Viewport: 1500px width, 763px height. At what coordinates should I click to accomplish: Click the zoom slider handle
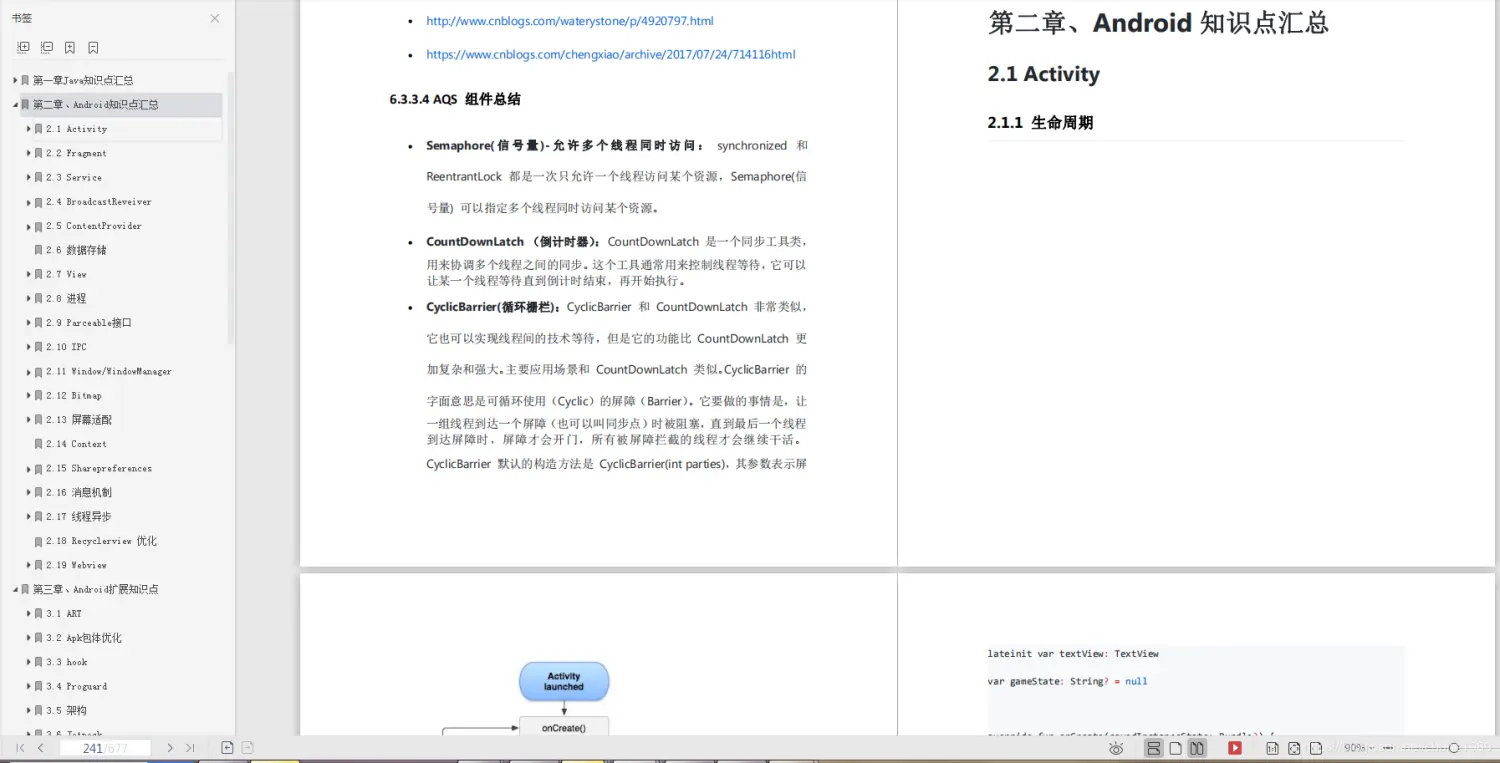pos(1454,748)
